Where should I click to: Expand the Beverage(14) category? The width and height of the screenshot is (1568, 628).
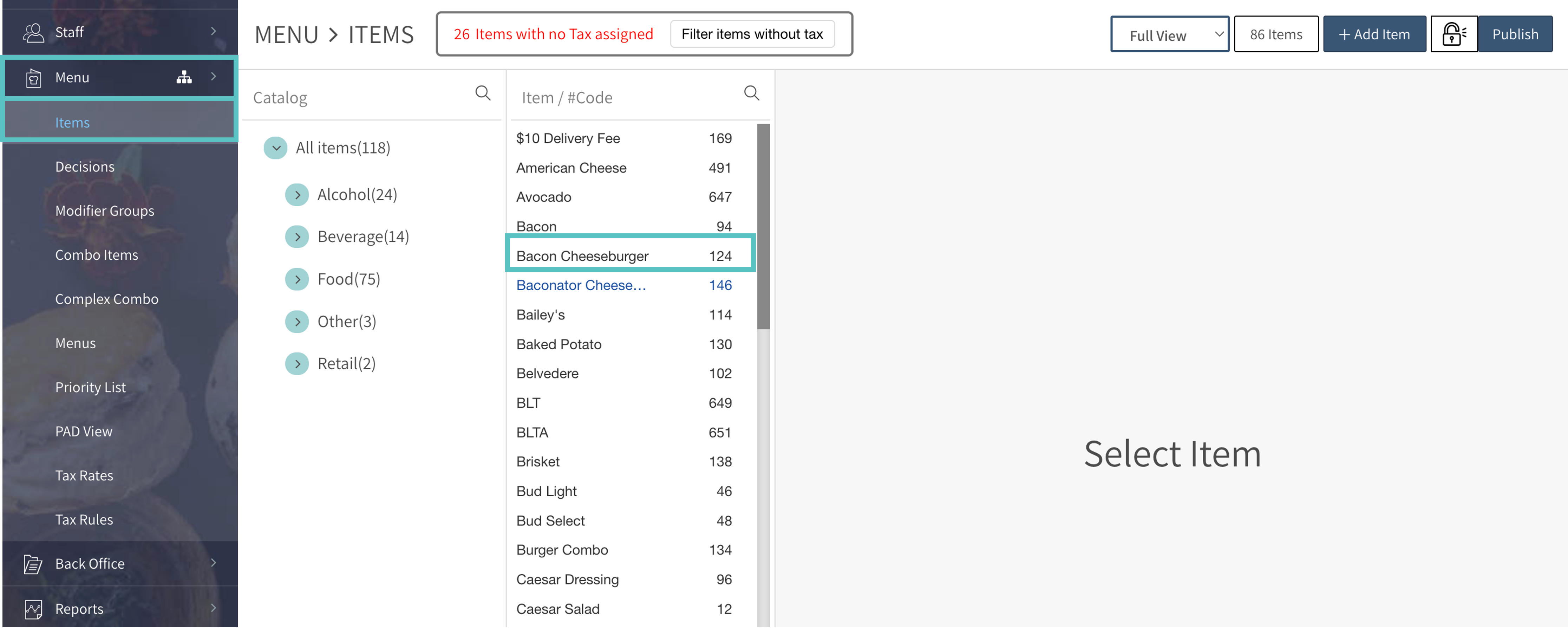297,237
